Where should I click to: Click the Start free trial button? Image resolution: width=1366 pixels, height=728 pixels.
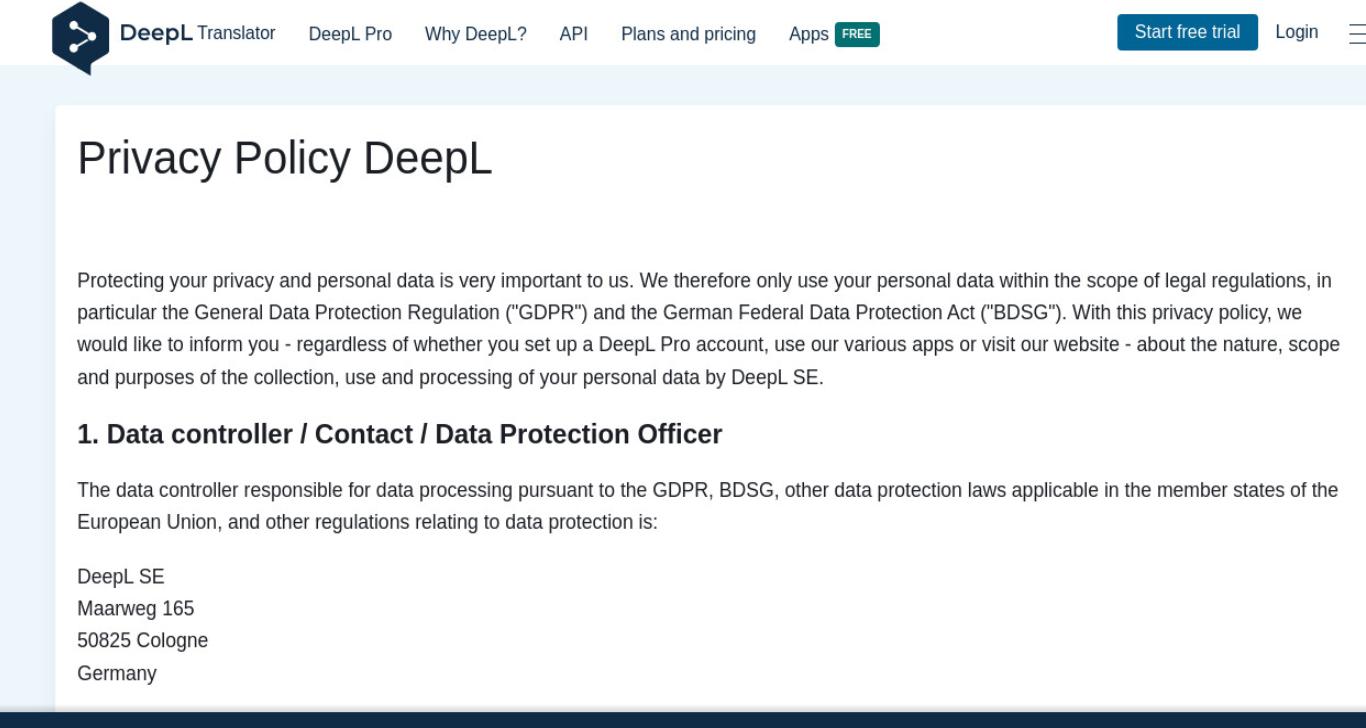(x=1187, y=32)
